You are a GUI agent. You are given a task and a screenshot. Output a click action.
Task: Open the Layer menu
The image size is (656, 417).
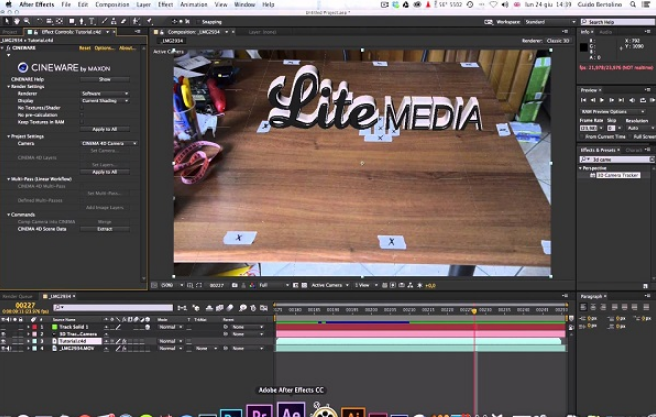click(143, 5)
